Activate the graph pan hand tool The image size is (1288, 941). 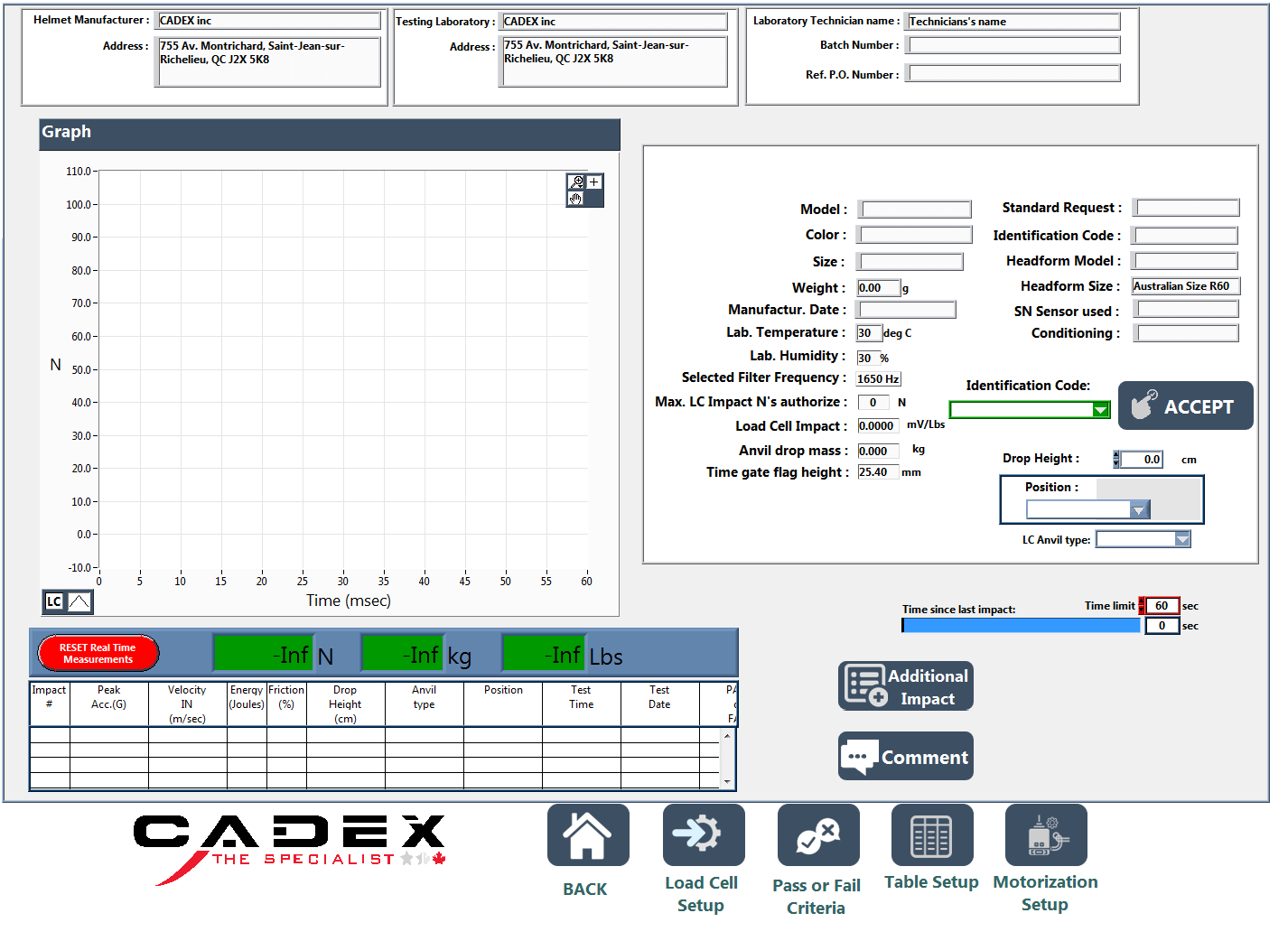[x=575, y=199]
